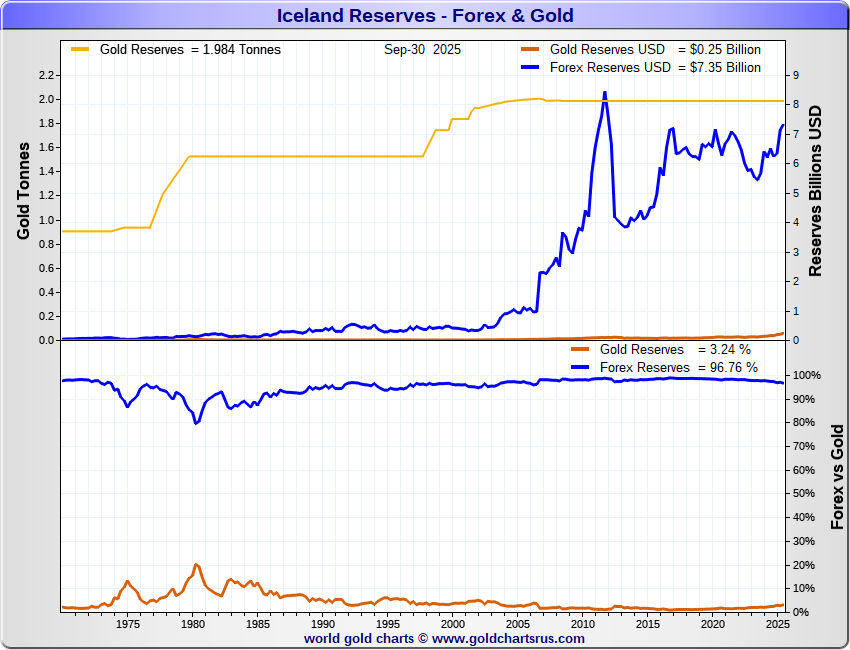The height and width of the screenshot is (650, 850).
Task: Click the yellow Gold Reserves Tonnes legend swatch
Action: point(80,49)
